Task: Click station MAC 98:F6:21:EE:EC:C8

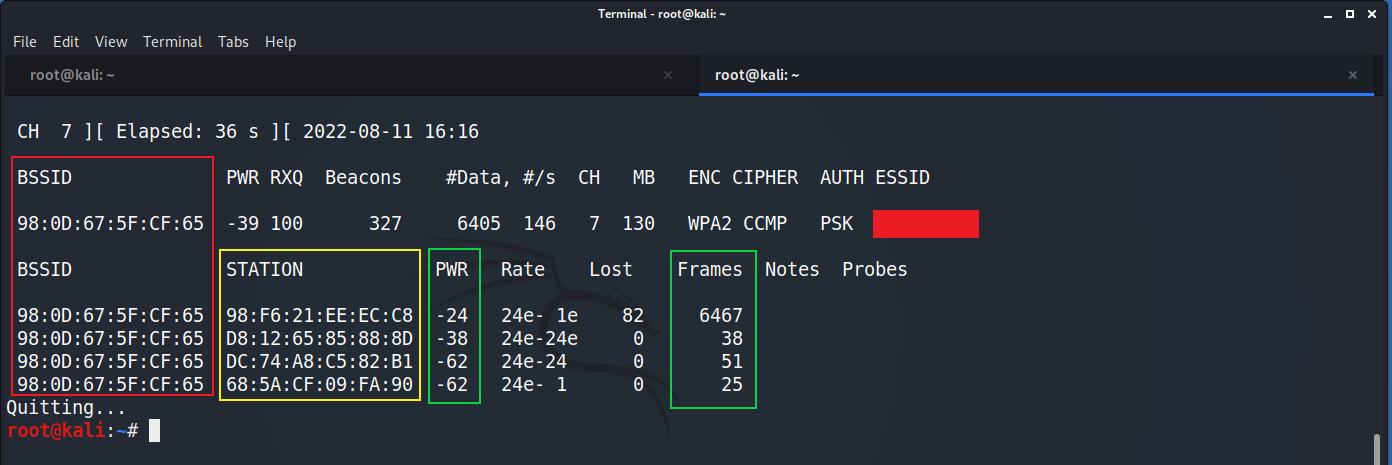Action: coord(319,316)
